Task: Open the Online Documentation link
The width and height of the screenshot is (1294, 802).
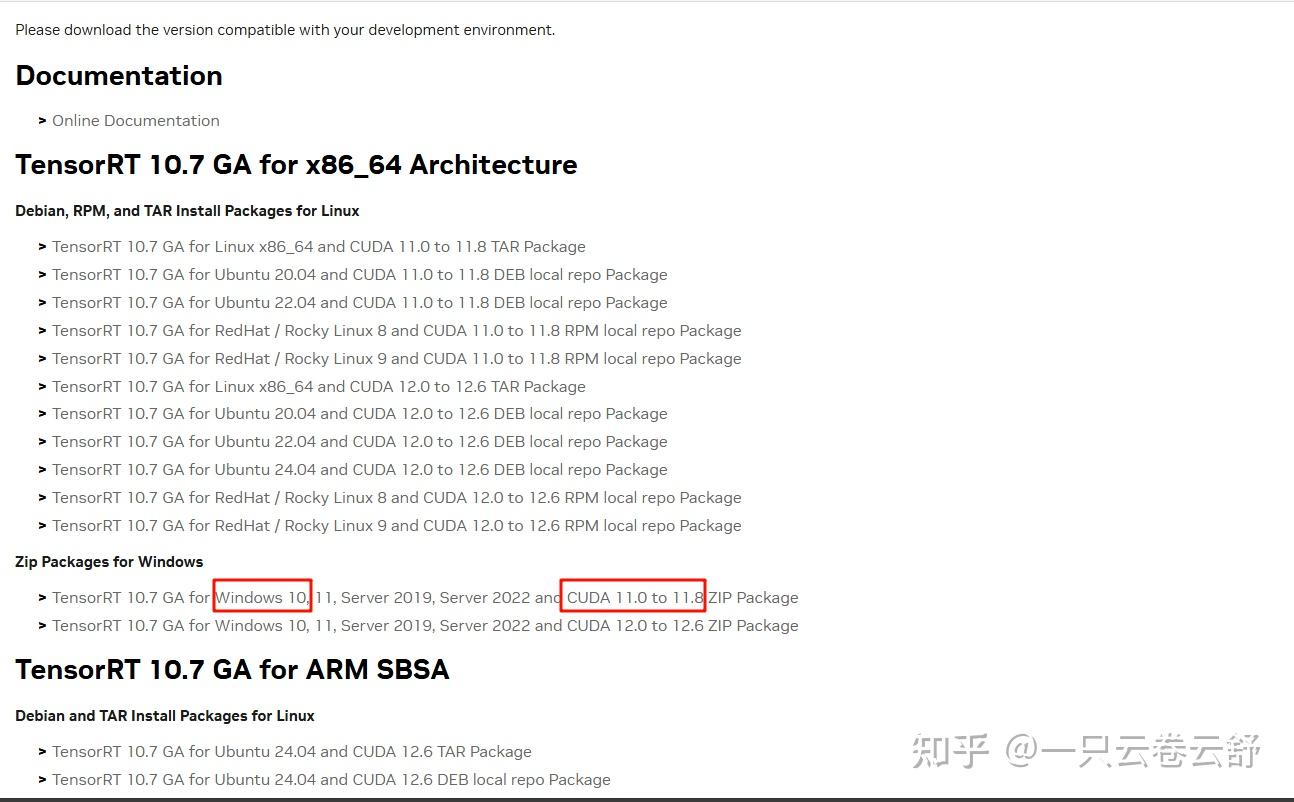Action: coord(135,121)
